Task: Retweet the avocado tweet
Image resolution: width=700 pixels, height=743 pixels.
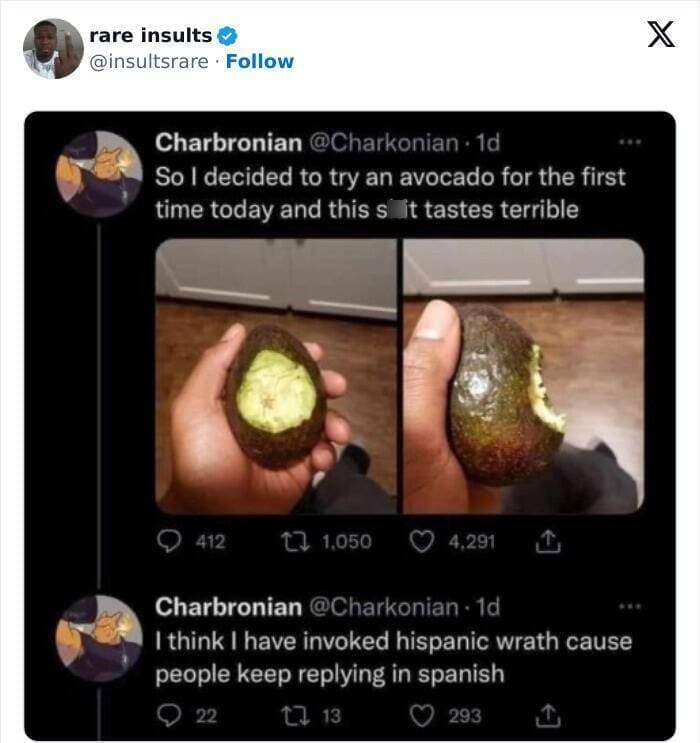Action: [291, 541]
